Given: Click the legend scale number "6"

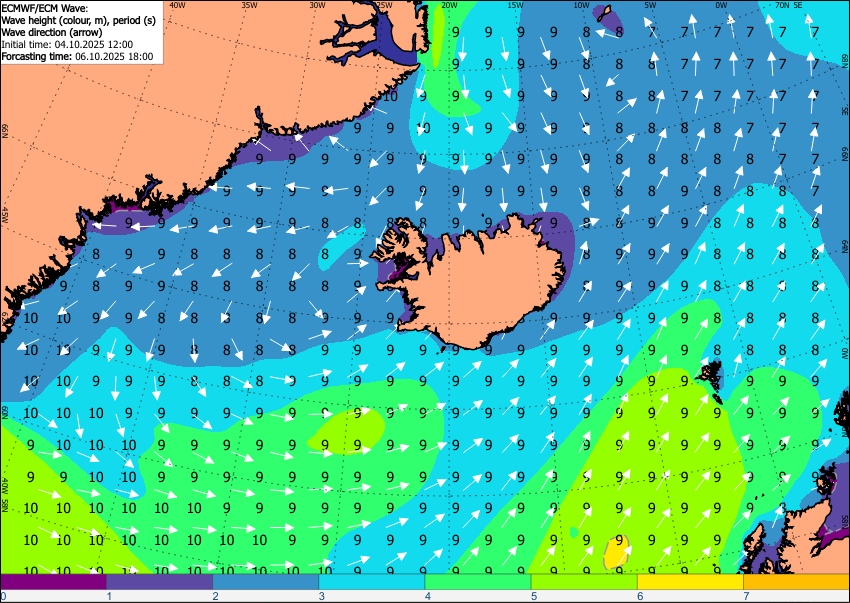Looking at the screenshot, I should click(x=640, y=596).
